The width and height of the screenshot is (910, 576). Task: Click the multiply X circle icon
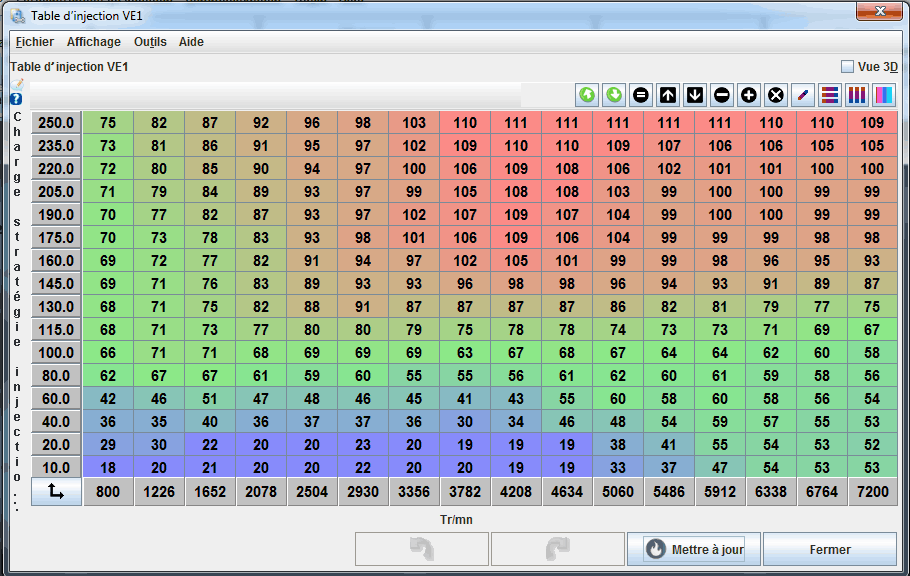pyautogui.click(x=775, y=95)
